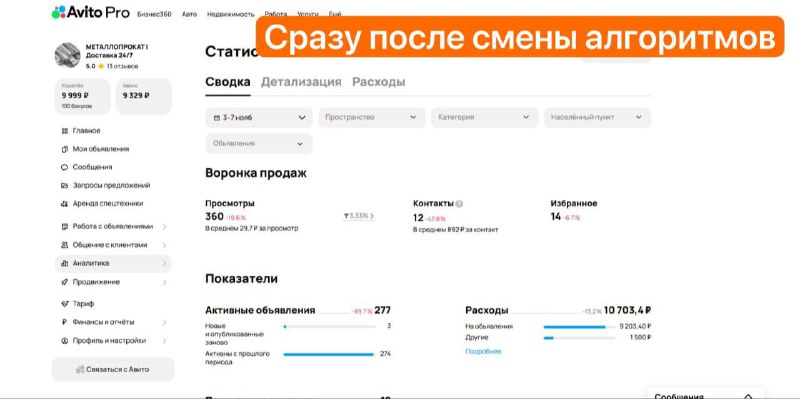The height and width of the screenshot is (399, 800).
Task: Click the Воронка продаж heading
Action: pyautogui.click(x=256, y=173)
